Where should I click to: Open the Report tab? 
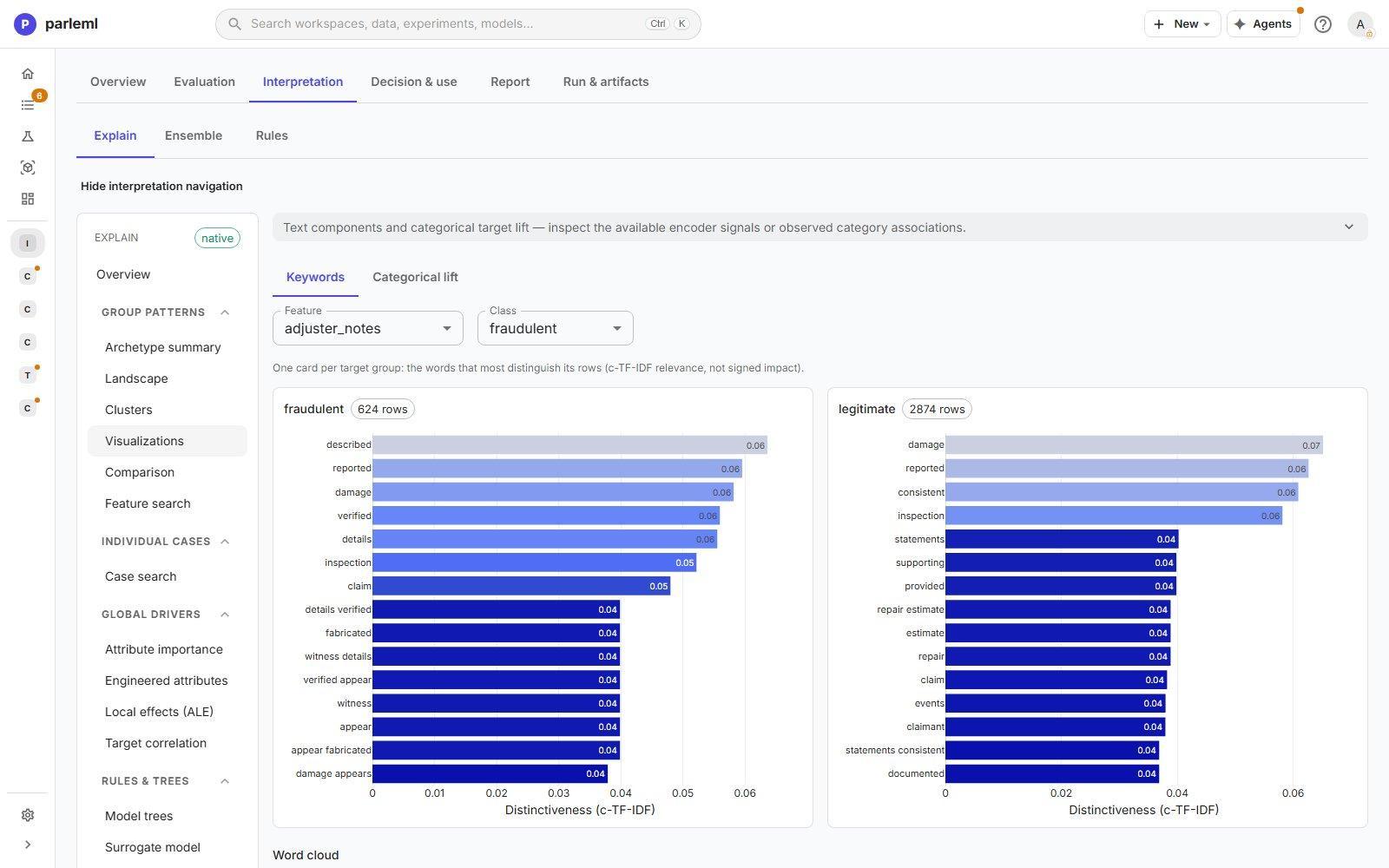pyautogui.click(x=510, y=82)
